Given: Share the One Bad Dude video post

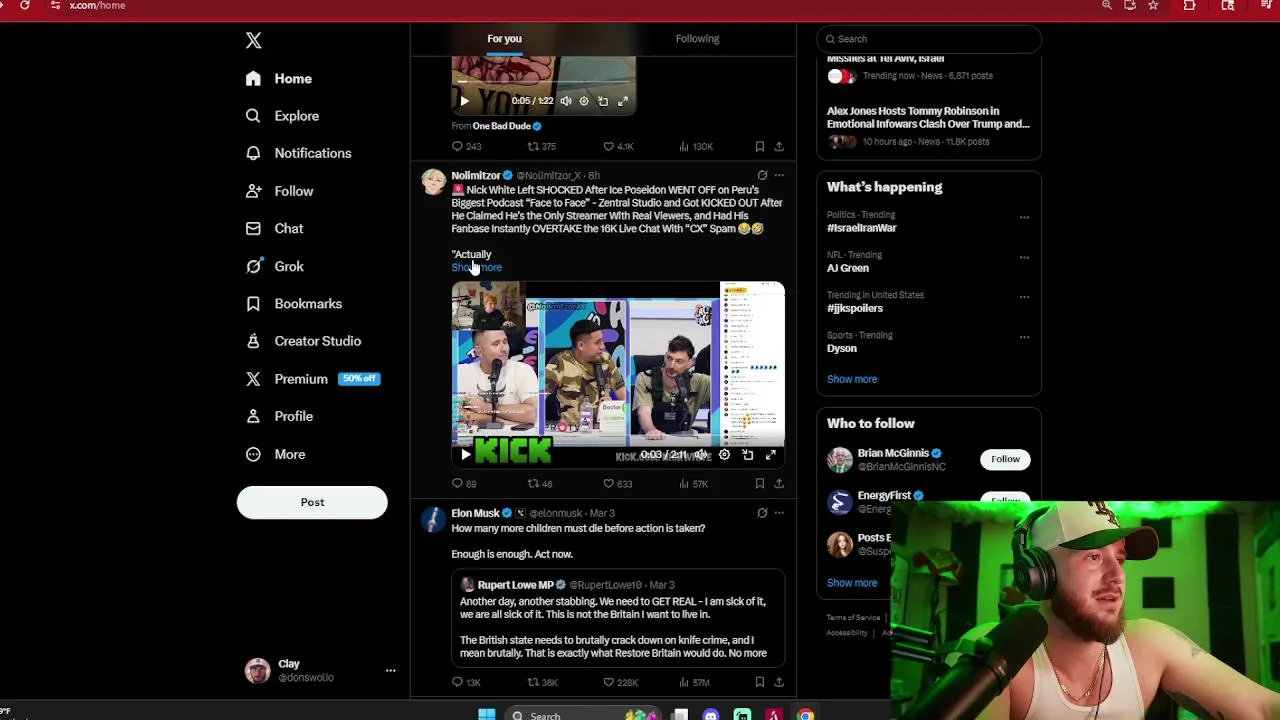Looking at the screenshot, I should (x=779, y=147).
